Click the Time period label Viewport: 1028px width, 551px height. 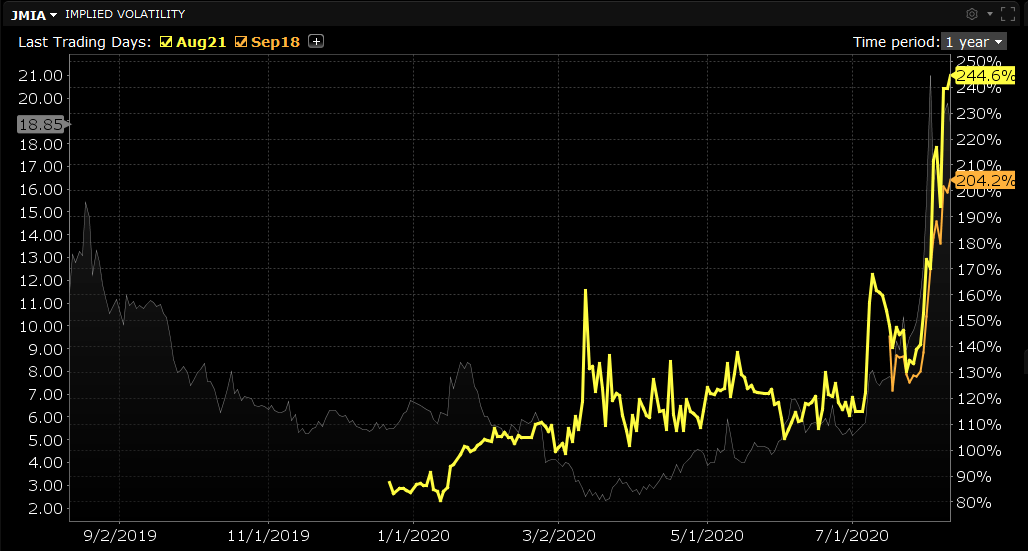(896, 42)
